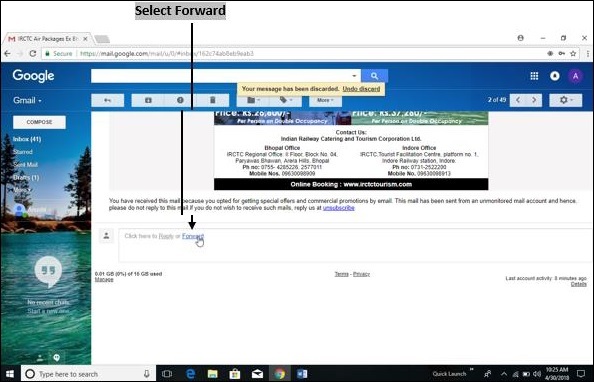Reload the page with refresh icon
The width and height of the screenshot is (594, 382).
point(33,53)
